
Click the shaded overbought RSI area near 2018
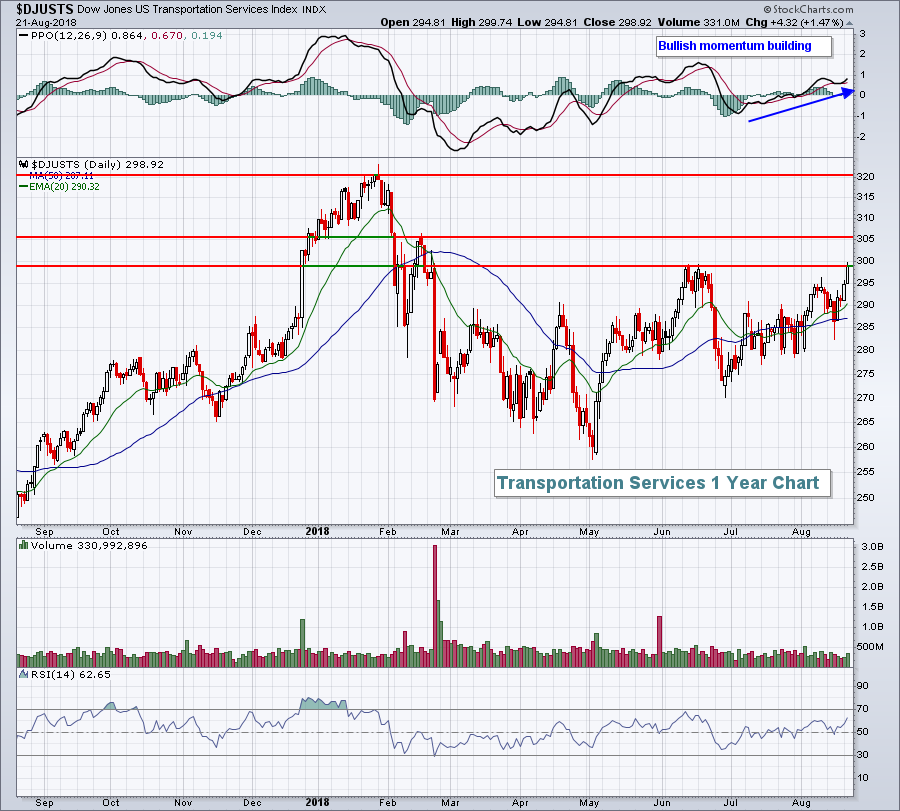point(323,704)
